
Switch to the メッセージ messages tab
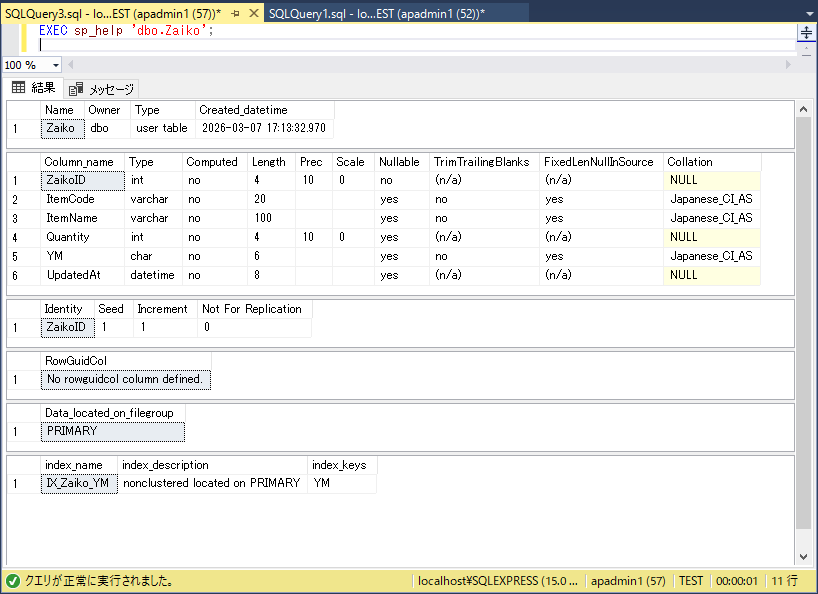[102, 89]
